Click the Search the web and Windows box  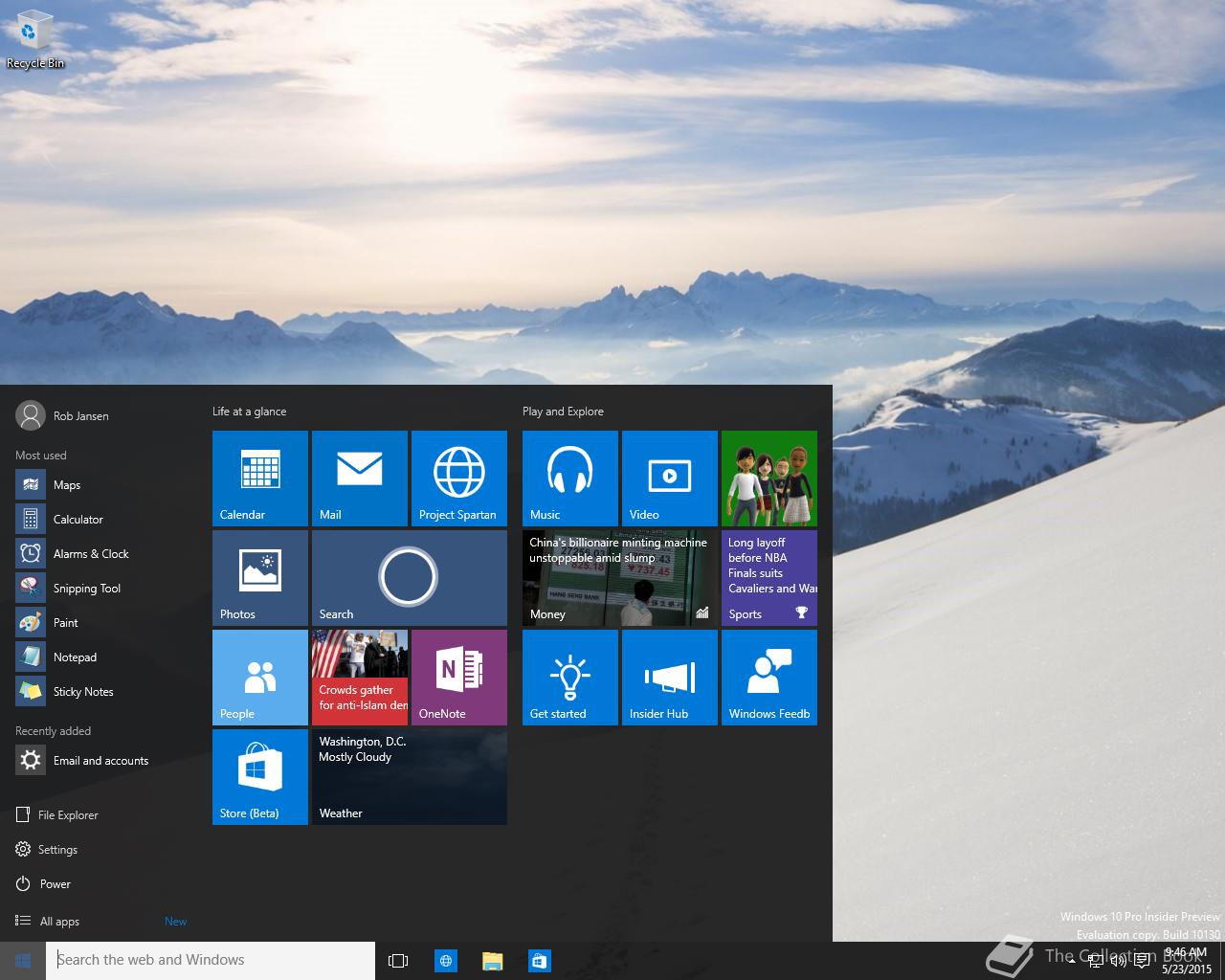tap(211, 961)
